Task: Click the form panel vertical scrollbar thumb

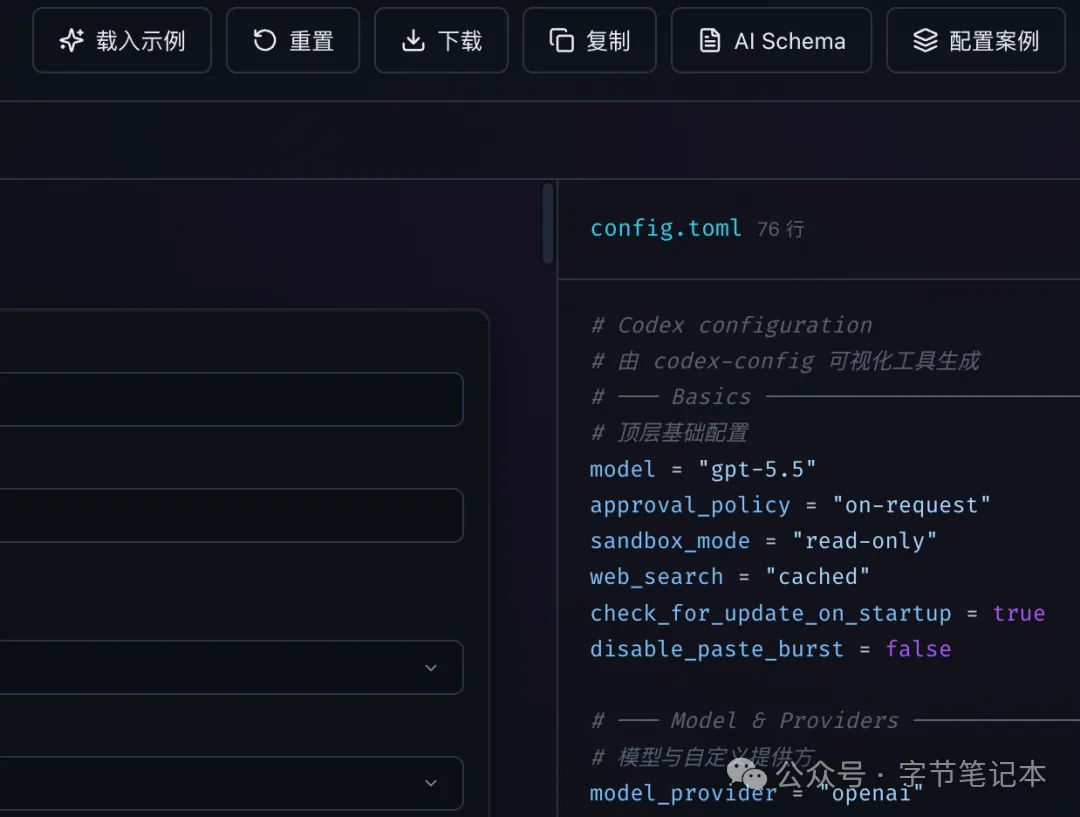Action: click(x=548, y=223)
